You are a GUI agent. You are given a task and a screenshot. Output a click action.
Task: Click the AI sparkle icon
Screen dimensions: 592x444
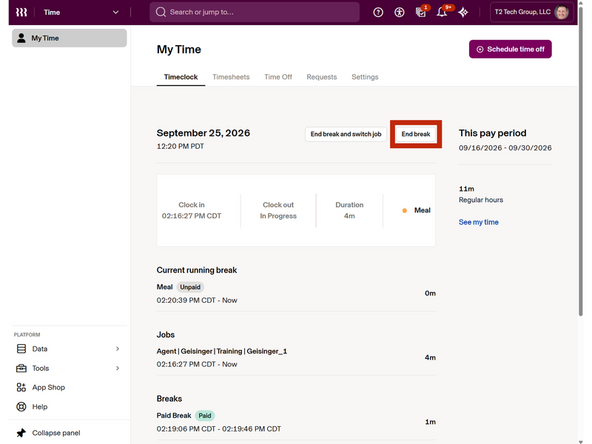coord(463,12)
